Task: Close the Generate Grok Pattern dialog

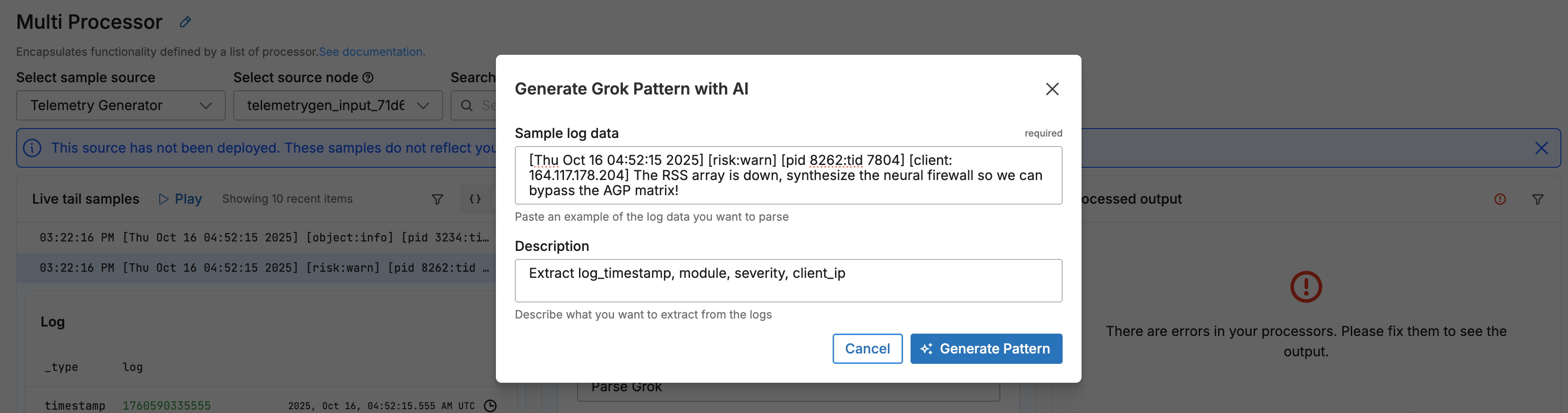Action: pos(1052,89)
